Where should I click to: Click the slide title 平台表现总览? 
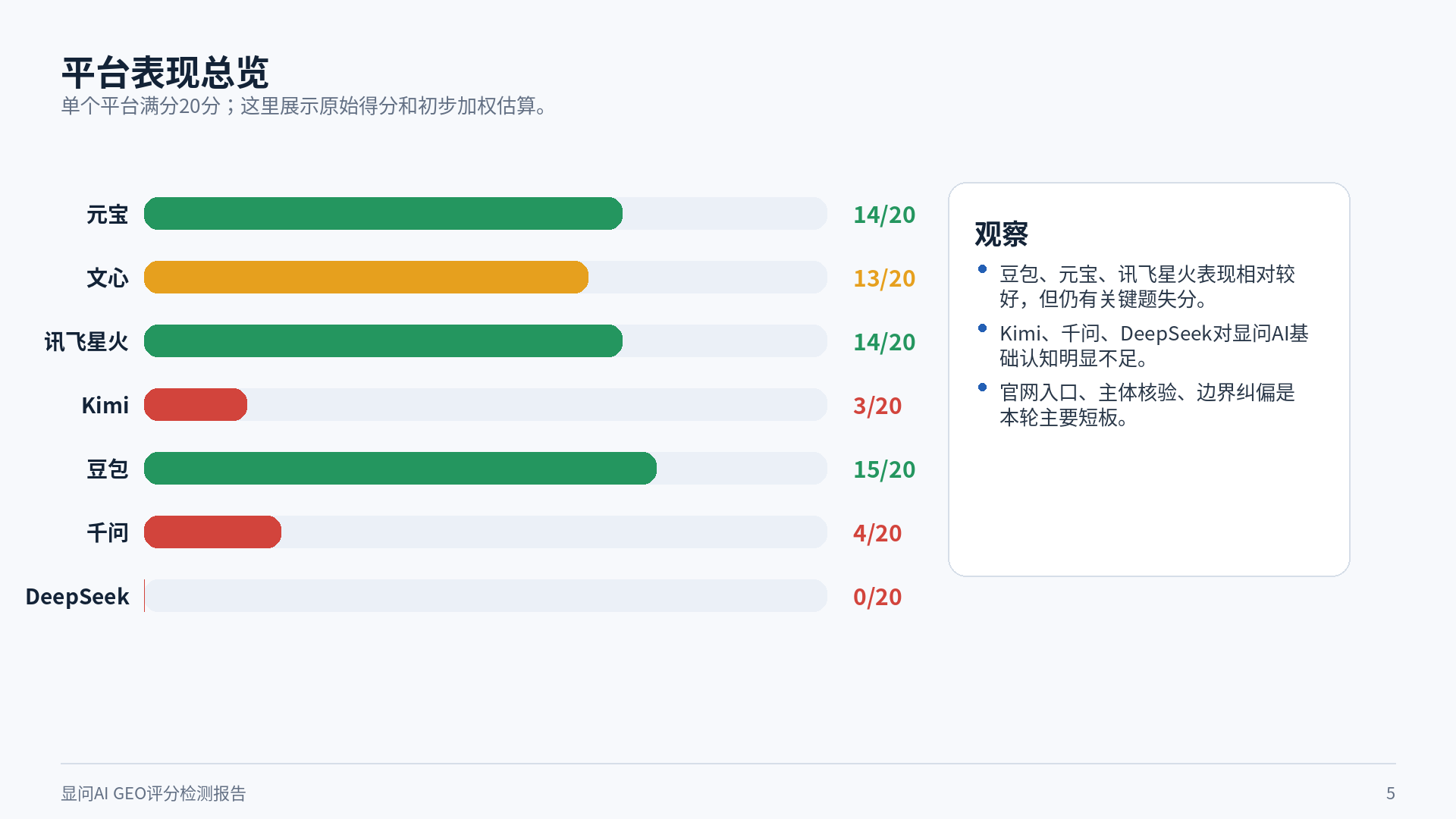165,73
